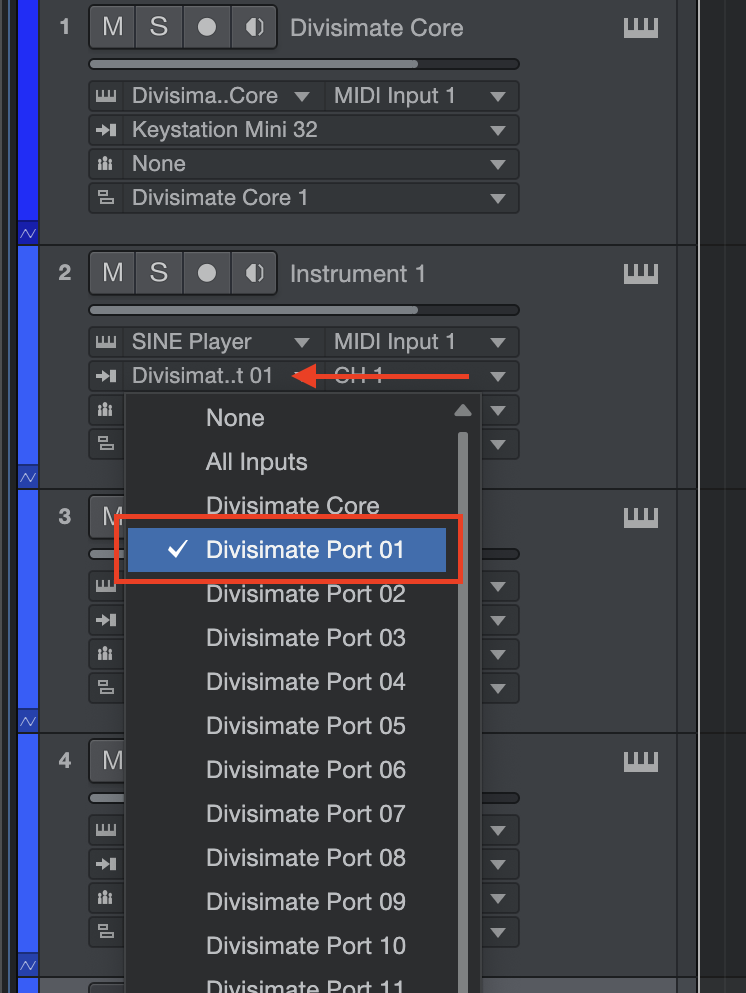Select All Inputs in the list
The width and height of the screenshot is (746, 993).
click(x=287, y=462)
